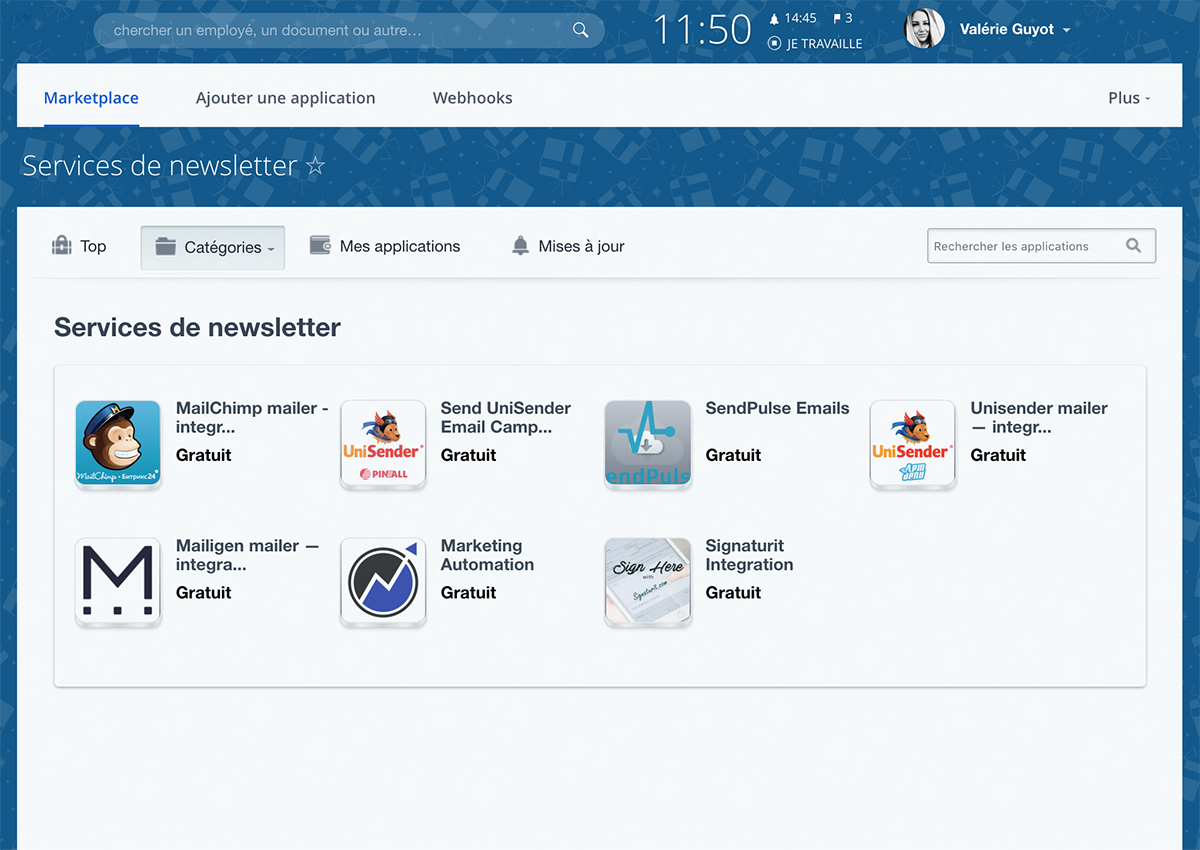Click the magnifier icon in global search

coord(580,30)
